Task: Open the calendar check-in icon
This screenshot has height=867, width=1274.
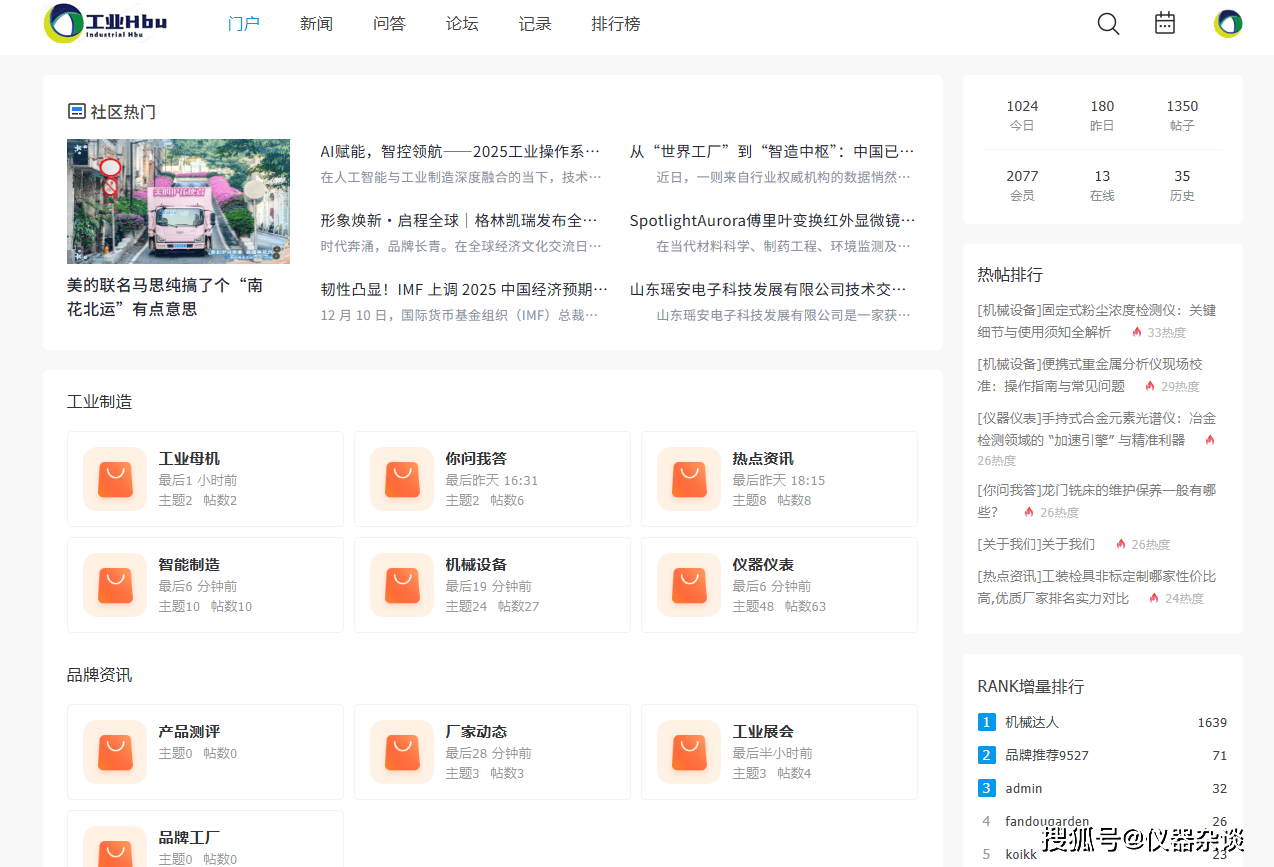Action: (1165, 23)
